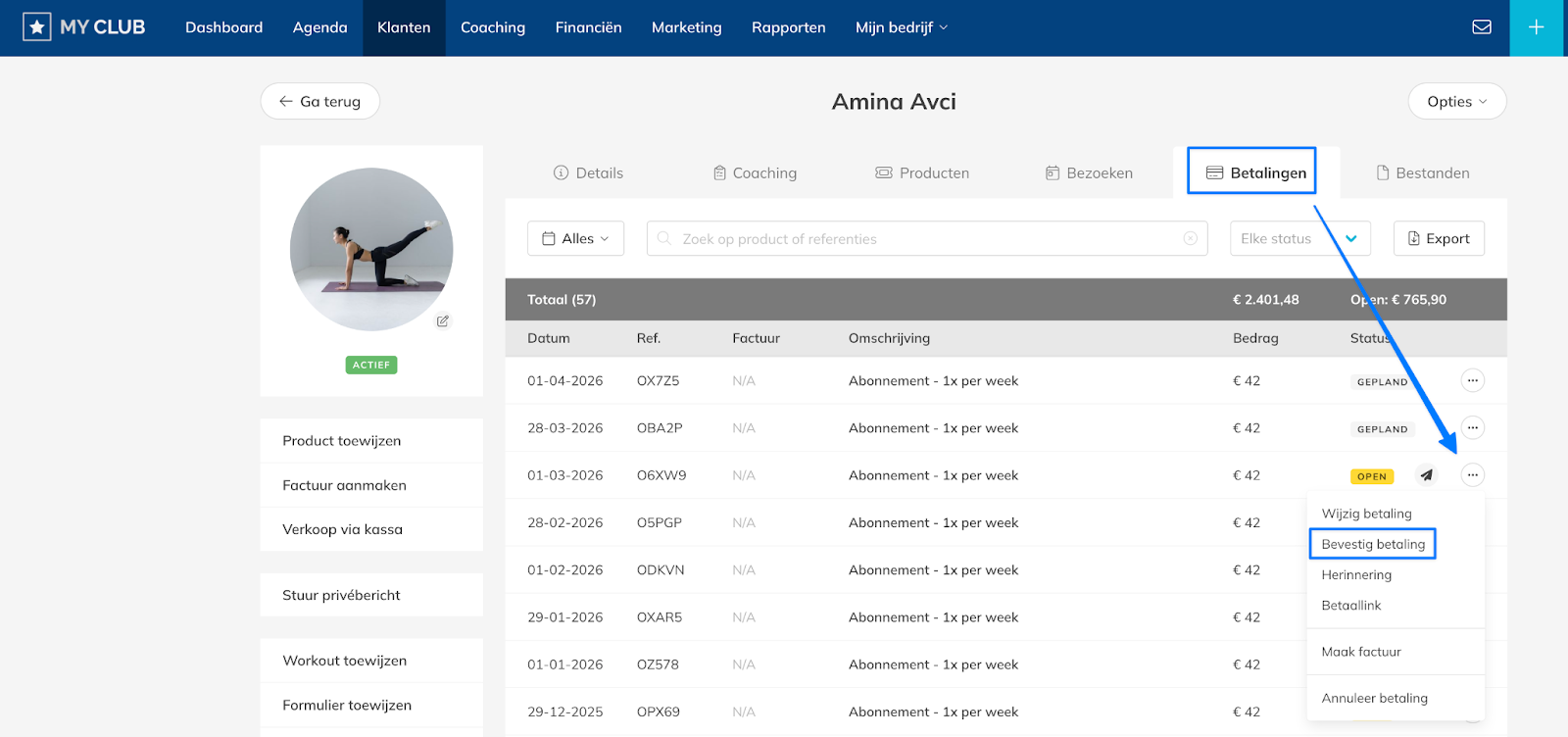Click the Ga terug button
This screenshot has width=1568, height=737.
pyautogui.click(x=319, y=101)
